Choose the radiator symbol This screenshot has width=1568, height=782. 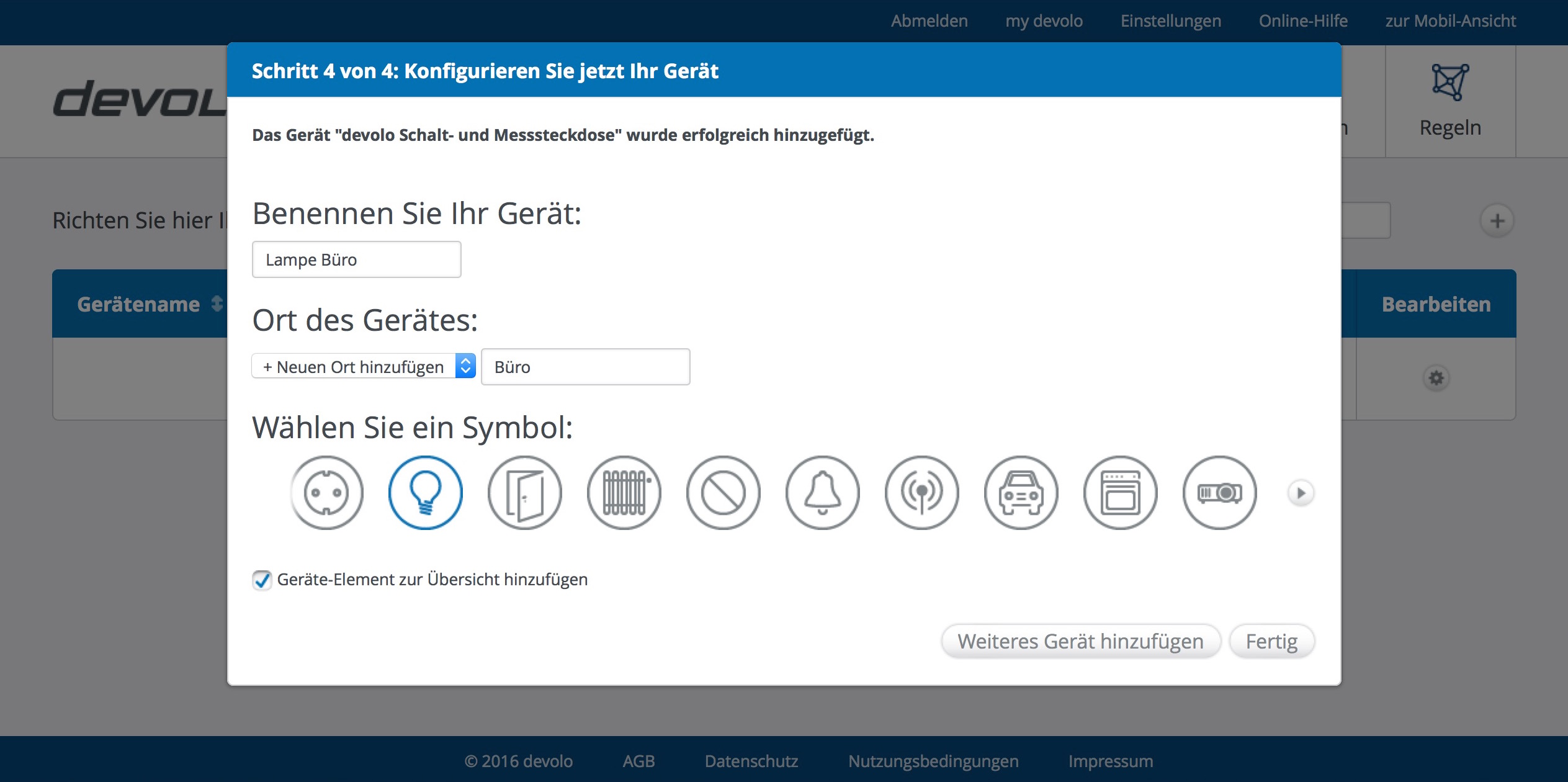624,493
